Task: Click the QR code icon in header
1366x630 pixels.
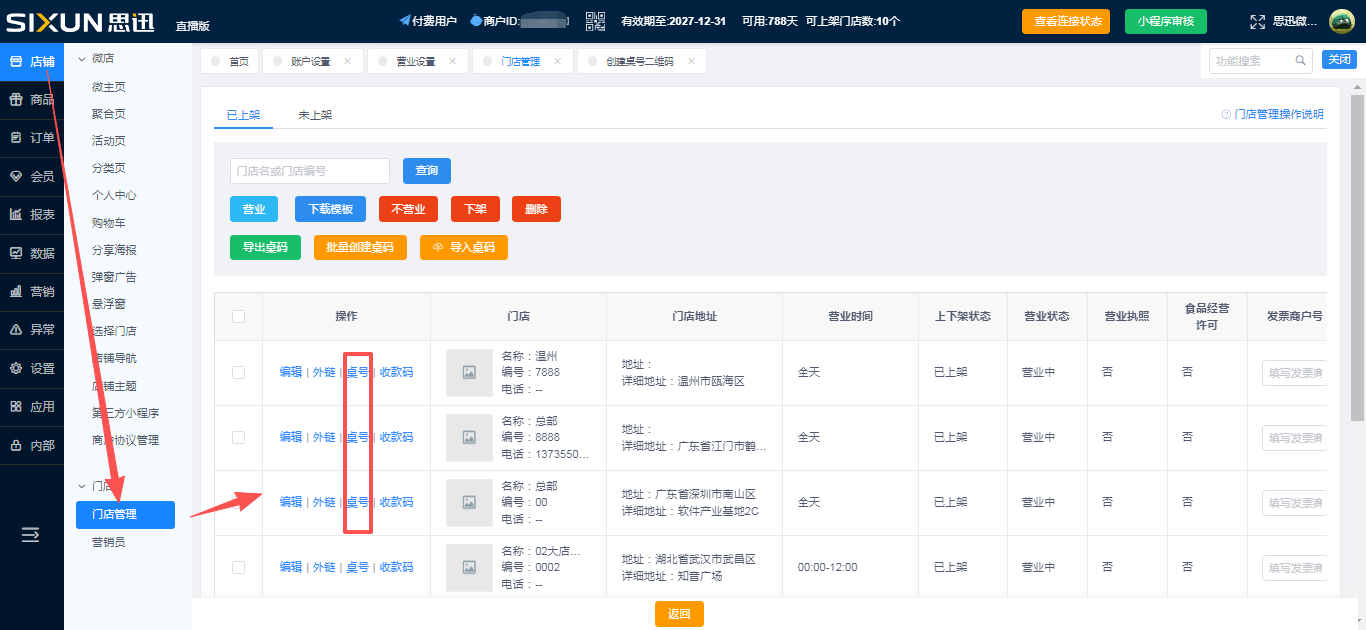Action: 595,21
